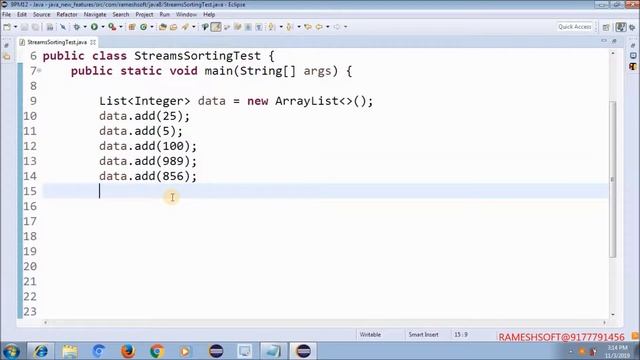This screenshot has width=640, height=360.
Task: Open Internet Explorer from taskbar
Action: [x=40, y=351]
